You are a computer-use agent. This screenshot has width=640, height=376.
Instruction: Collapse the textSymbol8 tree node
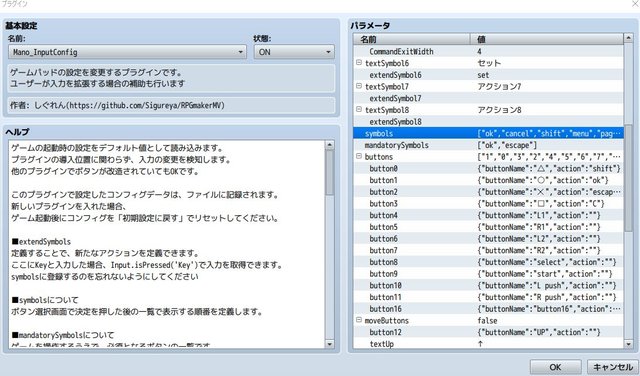click(359, 109)
